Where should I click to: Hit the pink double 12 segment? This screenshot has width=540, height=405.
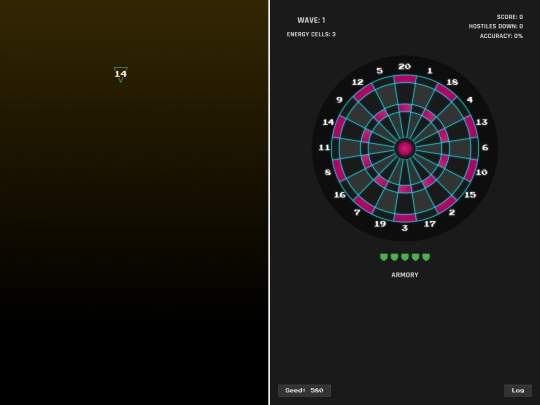coord(364,92)
